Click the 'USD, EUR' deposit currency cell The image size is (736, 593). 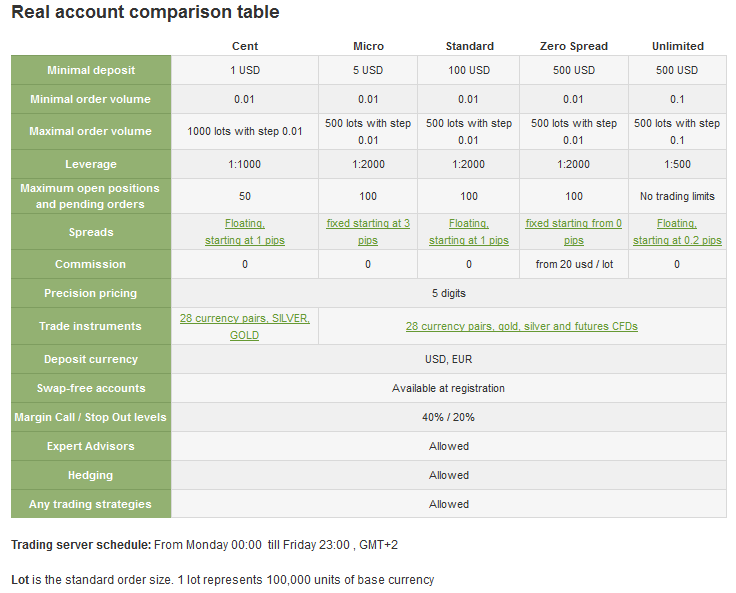pos(449,359)
